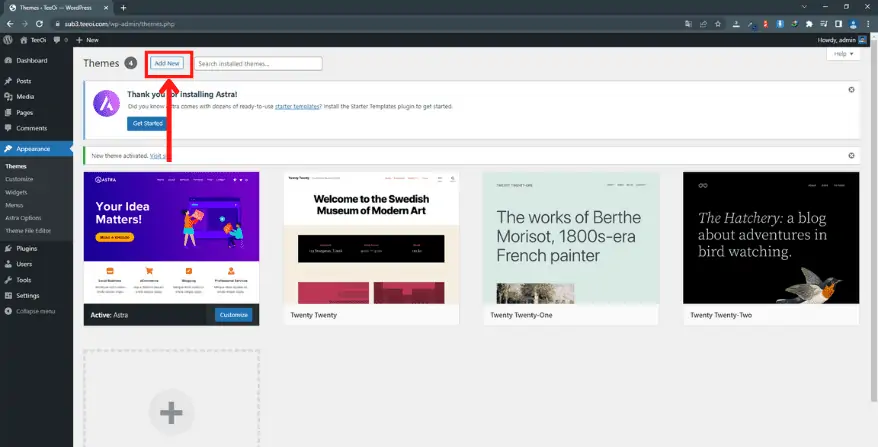The height and width of the screenshot is (447, 878).
Task: Click the Get Started button
Action: click(148, 123)
